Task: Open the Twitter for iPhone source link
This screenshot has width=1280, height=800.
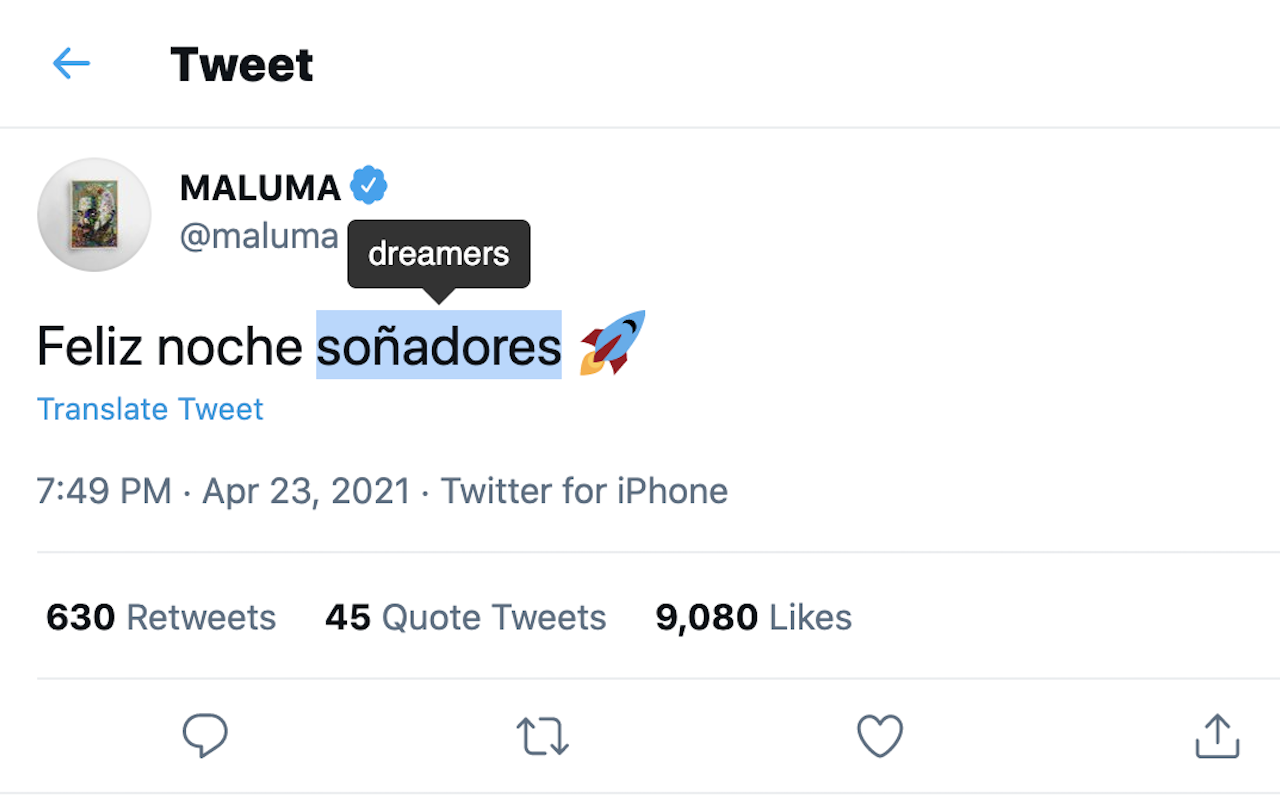Action: [x=584, y=491]
